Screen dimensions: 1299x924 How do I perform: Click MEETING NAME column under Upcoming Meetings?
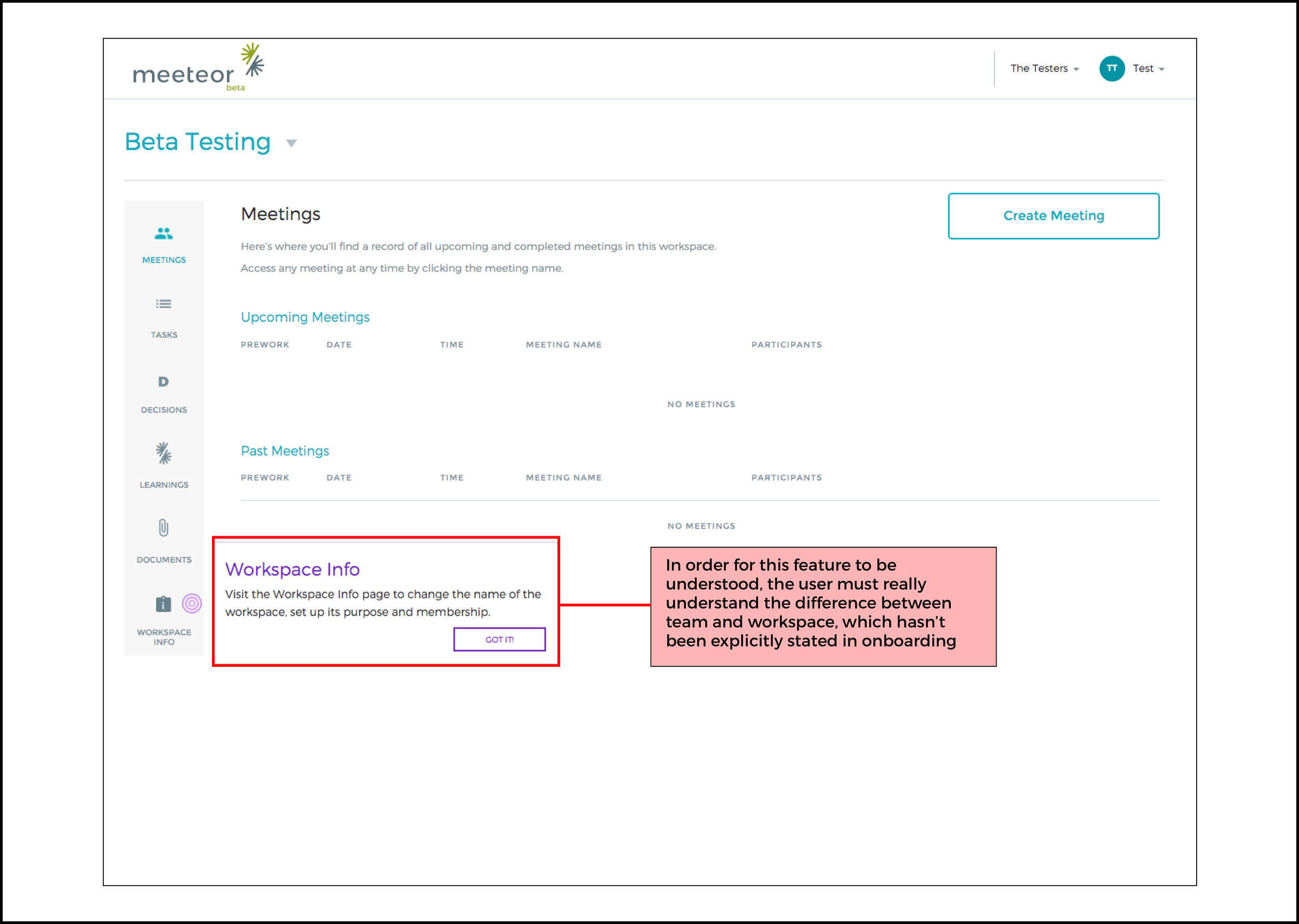click(564, 345)
